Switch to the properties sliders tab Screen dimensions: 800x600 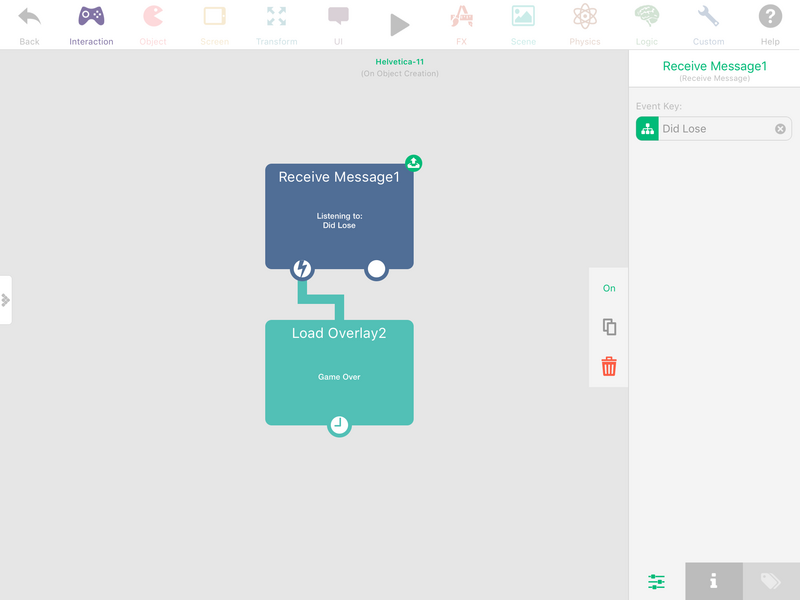(657, 581)
